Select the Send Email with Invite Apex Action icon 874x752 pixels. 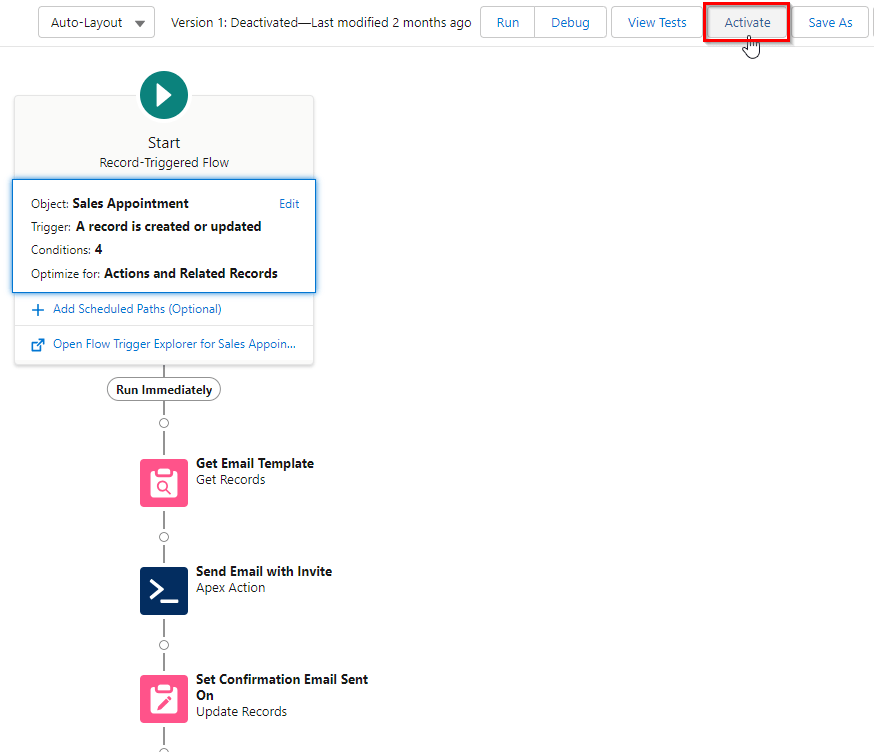163,590
